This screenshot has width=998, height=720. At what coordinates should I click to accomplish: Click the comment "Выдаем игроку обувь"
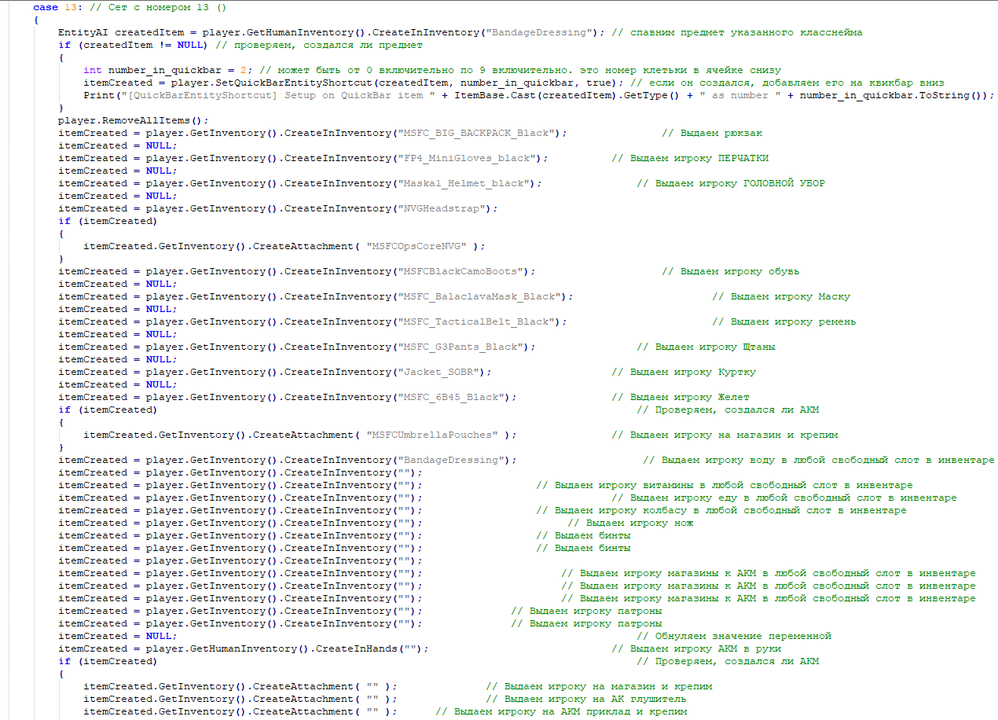click(730, 271)
